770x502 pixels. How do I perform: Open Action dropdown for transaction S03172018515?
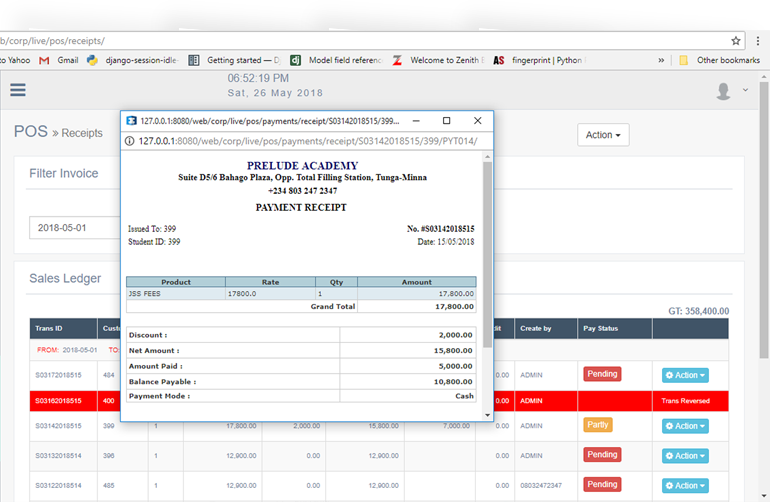point(685,376)
